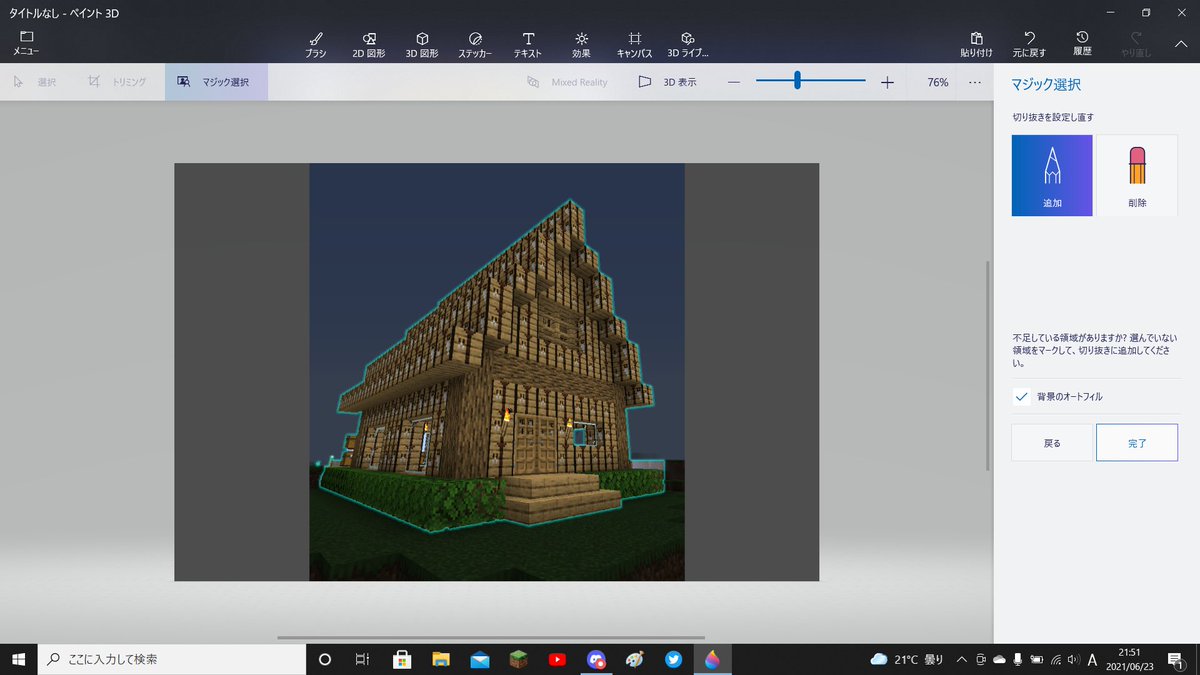
Task: Click the Paint 3D taskbar icon
Action: coord(712,659)
